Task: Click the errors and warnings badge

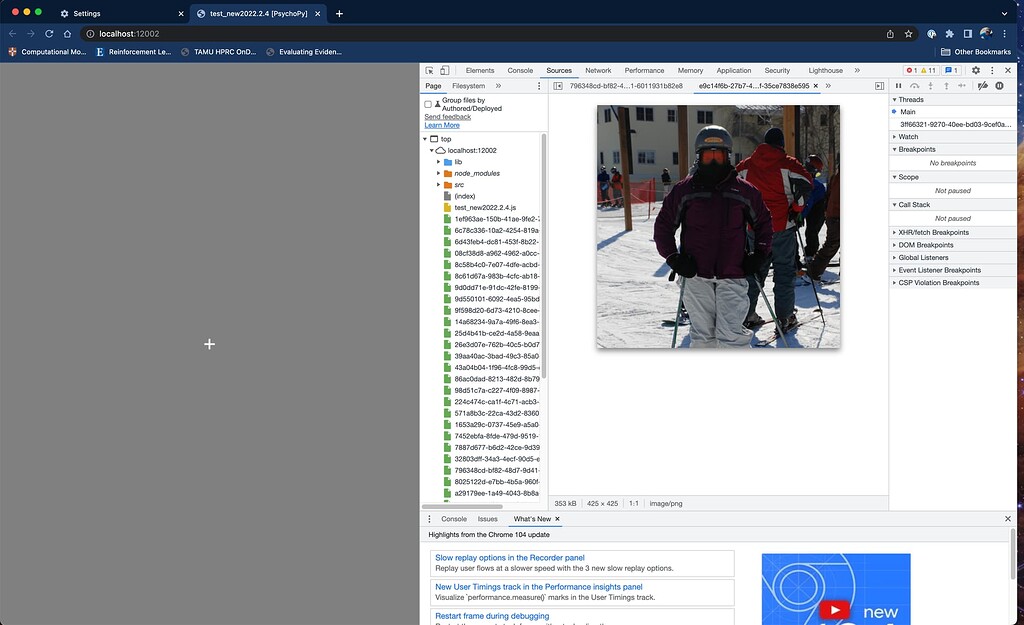Action: pyautogui.click(x=922, y=70)
